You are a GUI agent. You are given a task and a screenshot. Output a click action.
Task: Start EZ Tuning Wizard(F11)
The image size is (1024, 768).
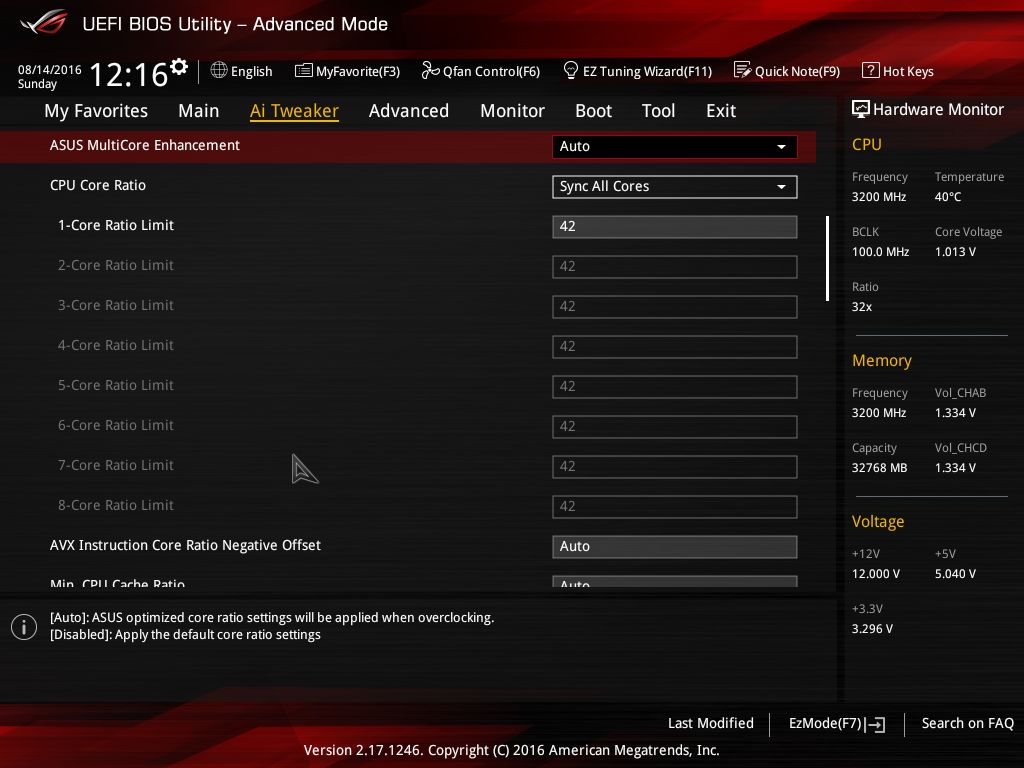pos(637,71)
